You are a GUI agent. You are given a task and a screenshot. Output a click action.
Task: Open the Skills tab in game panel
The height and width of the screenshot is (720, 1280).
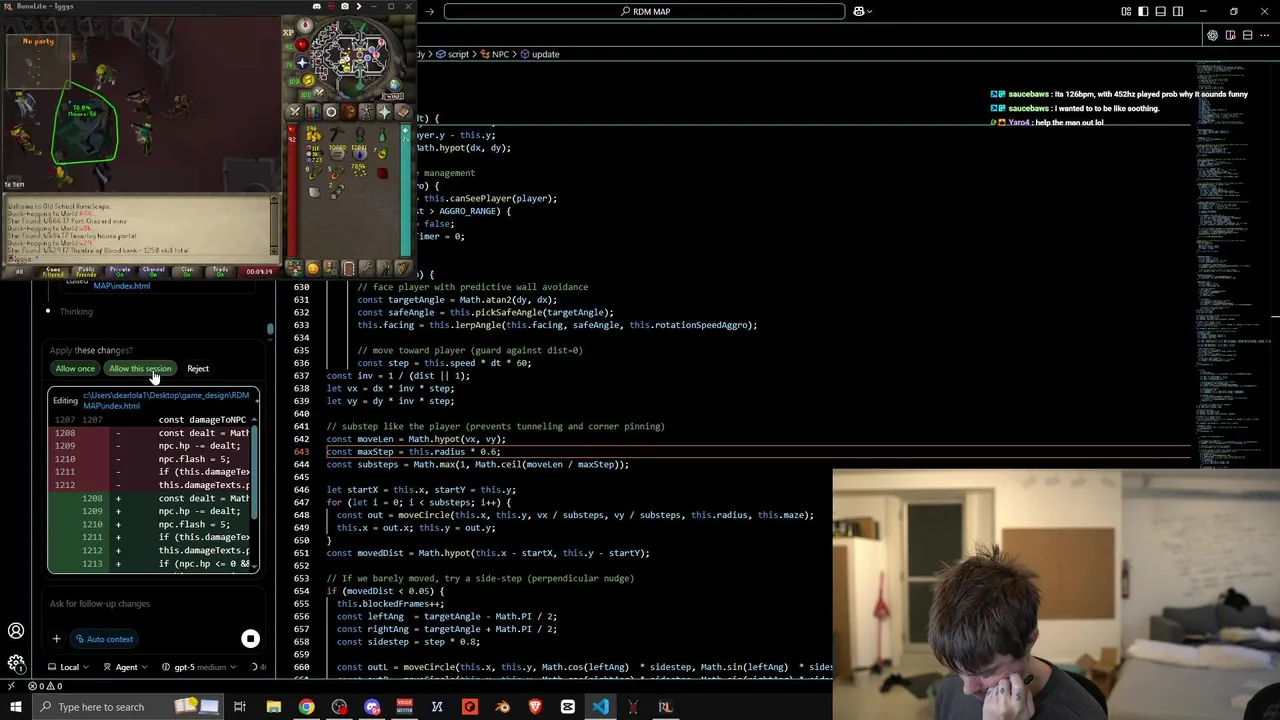click(313, 112)
